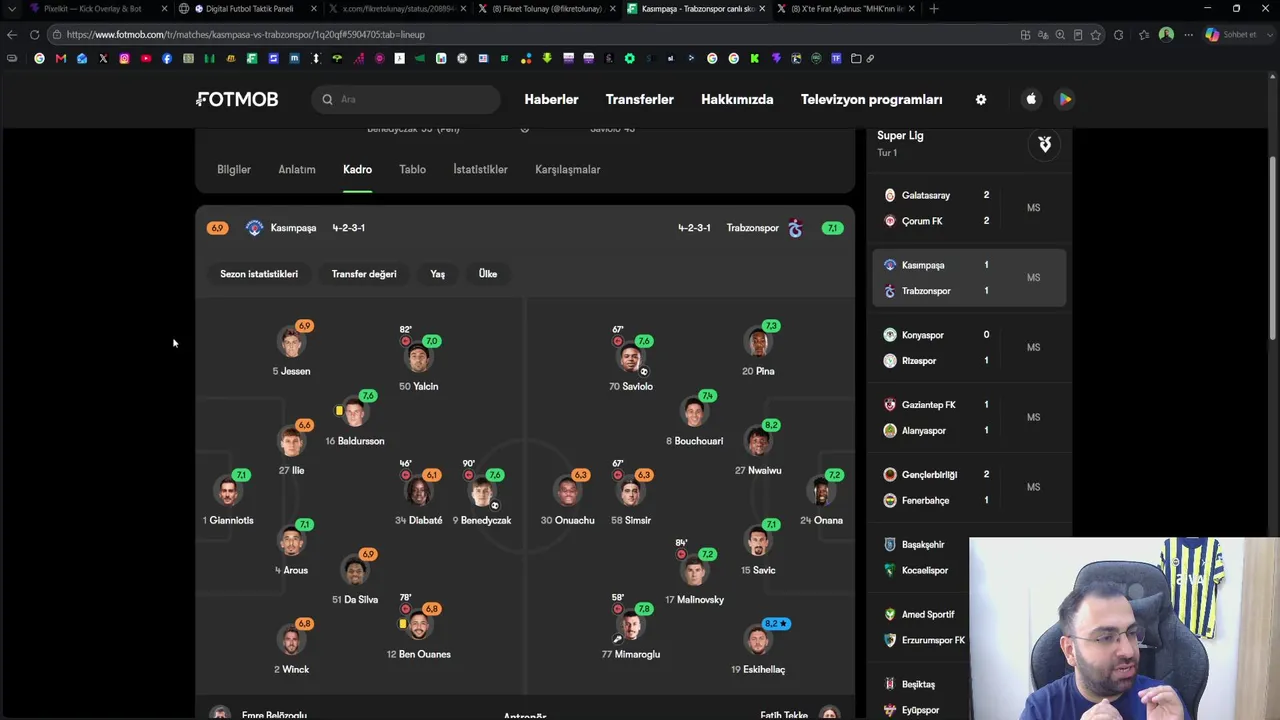The image size is (1280, 720).
Task: Toggle Sezon istatistikleri filter
Action: [259, 274]
